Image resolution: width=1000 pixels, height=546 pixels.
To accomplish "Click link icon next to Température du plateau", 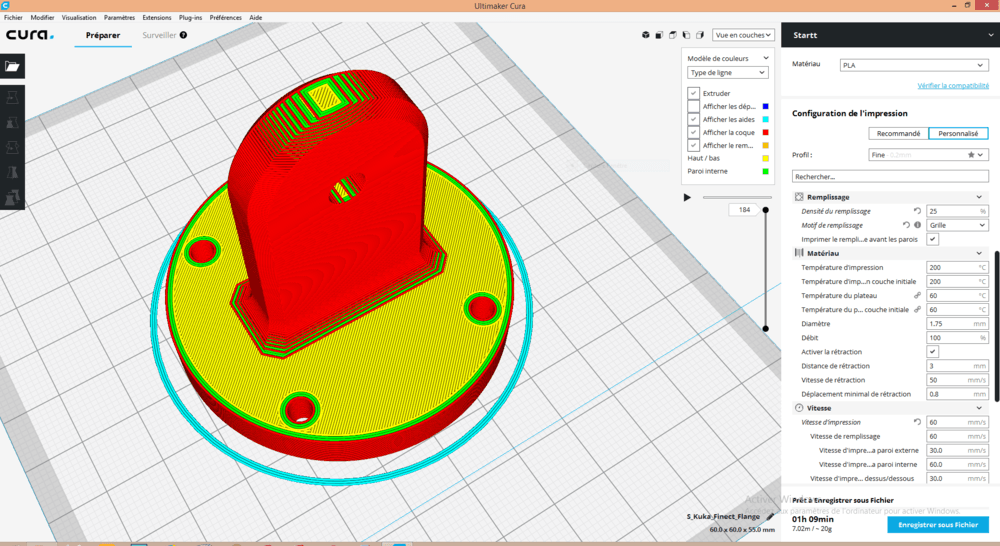I will [917, 296].
